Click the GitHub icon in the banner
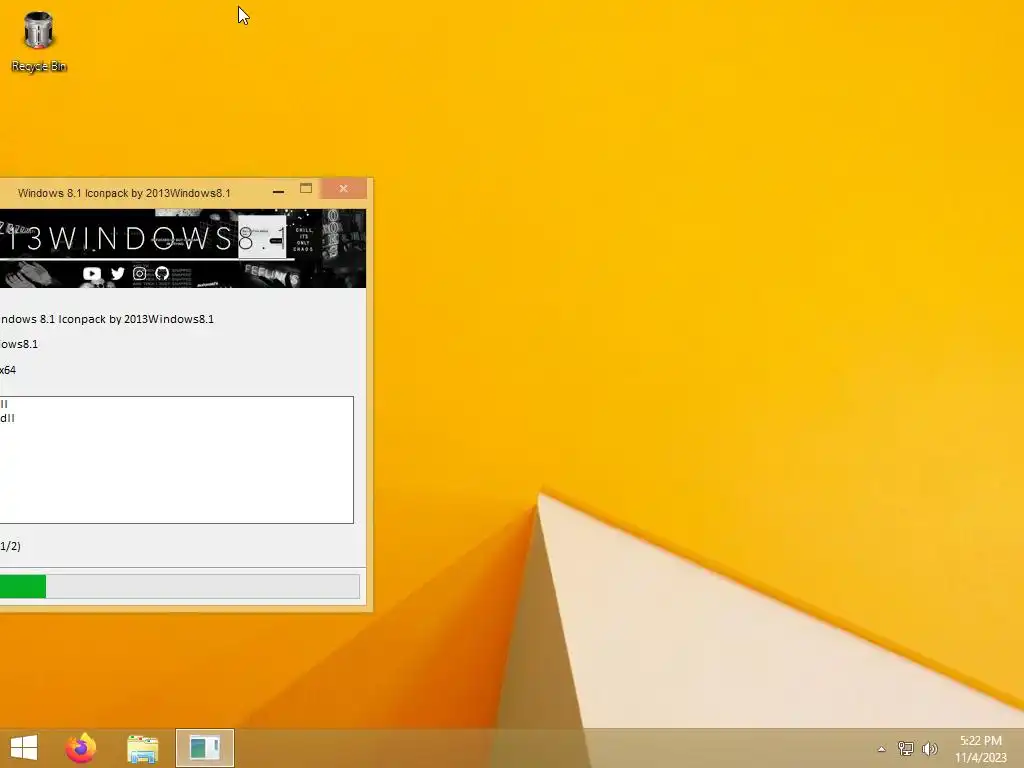Image resolution: width=1024 pixels, height=768 pixels. tap(162, 274)
